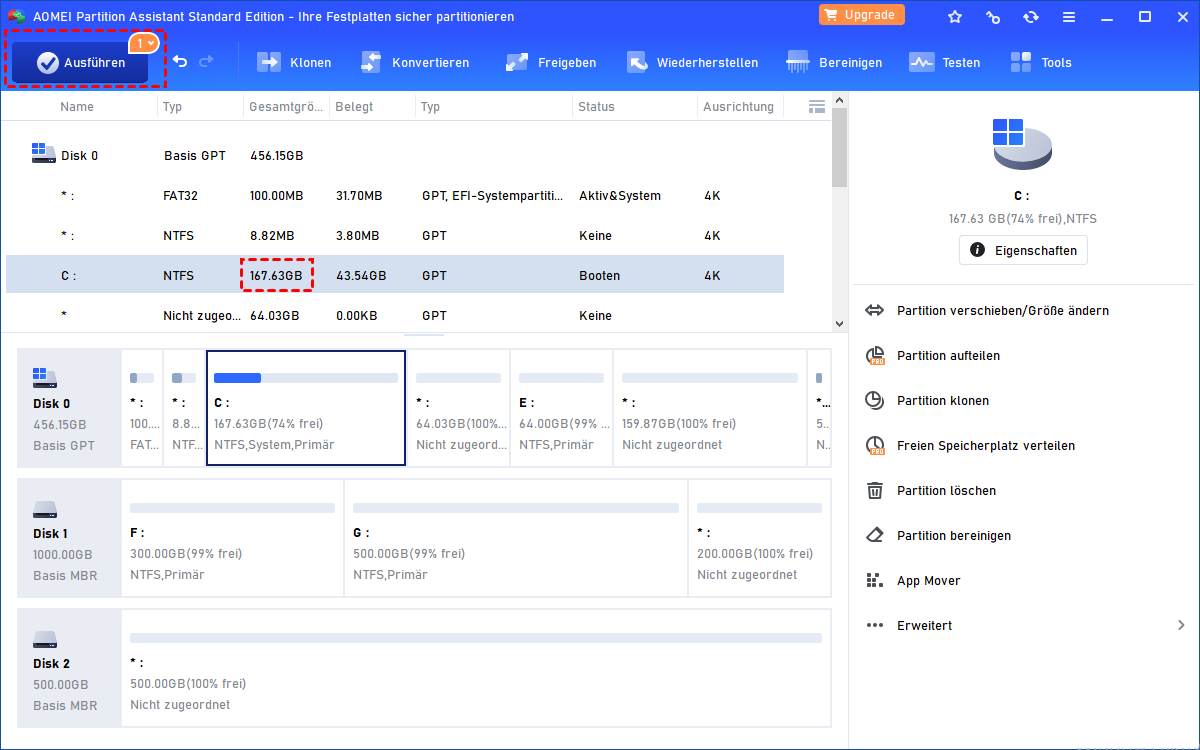Viewport: 1200px width, 750px height.
Task: Click the C: usage bar in disk map
Action: click(x=306, y=378)
